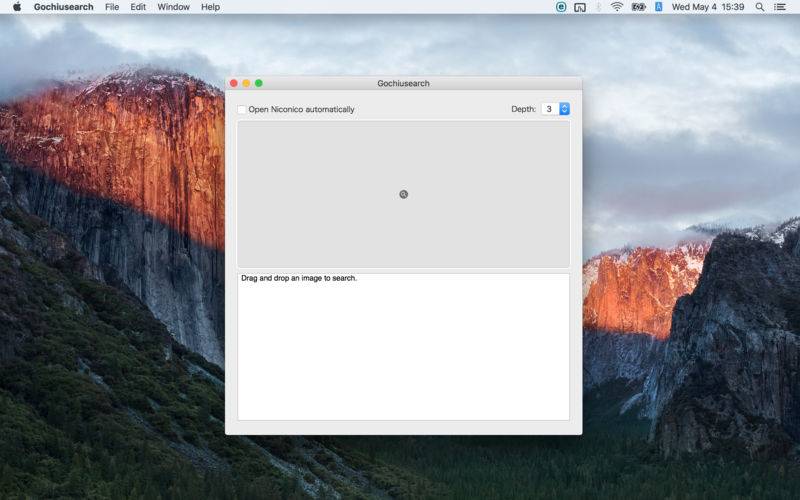Click the date and time Wed May 4
This screenshot has width=800, height=500.
click(708, 7)
